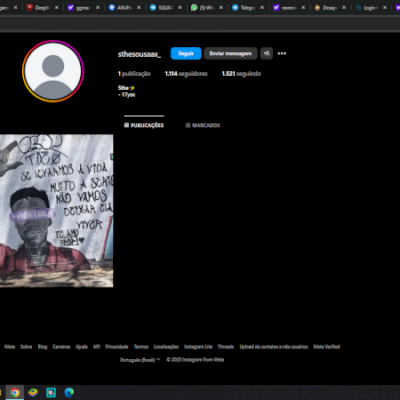Open Upload de contatos e não usuários link
400x400 pixels.
274,347
